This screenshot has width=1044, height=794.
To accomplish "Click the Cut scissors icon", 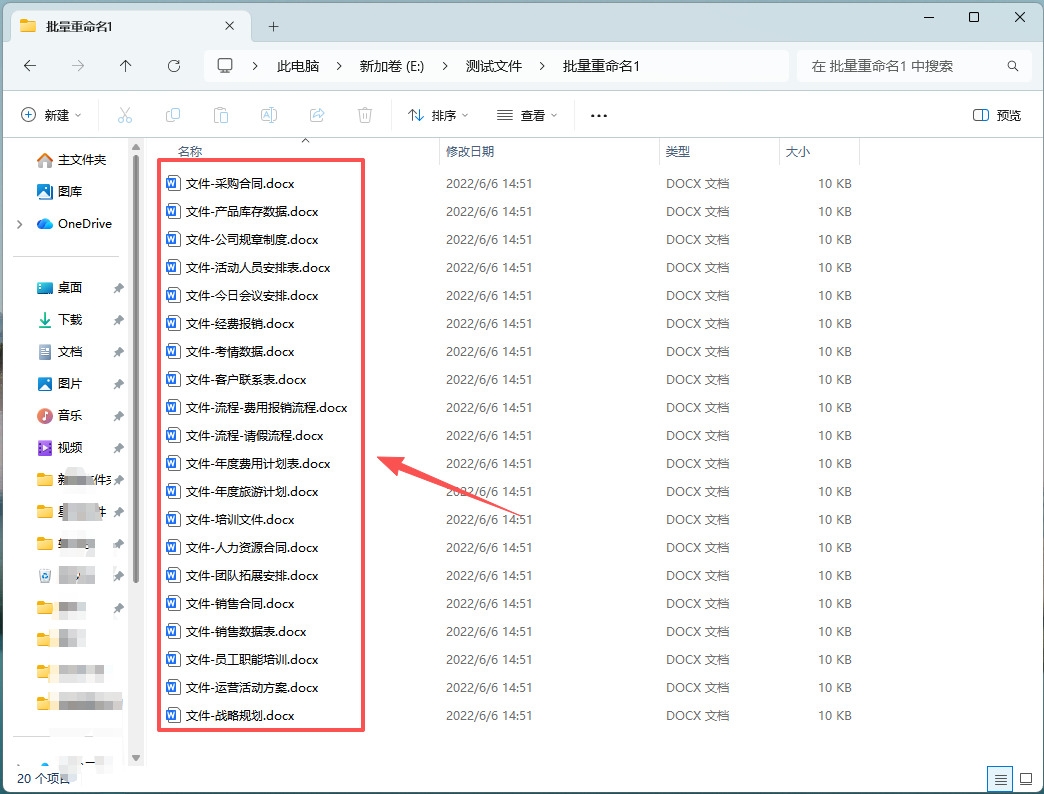I will click(x=125, y=115).
